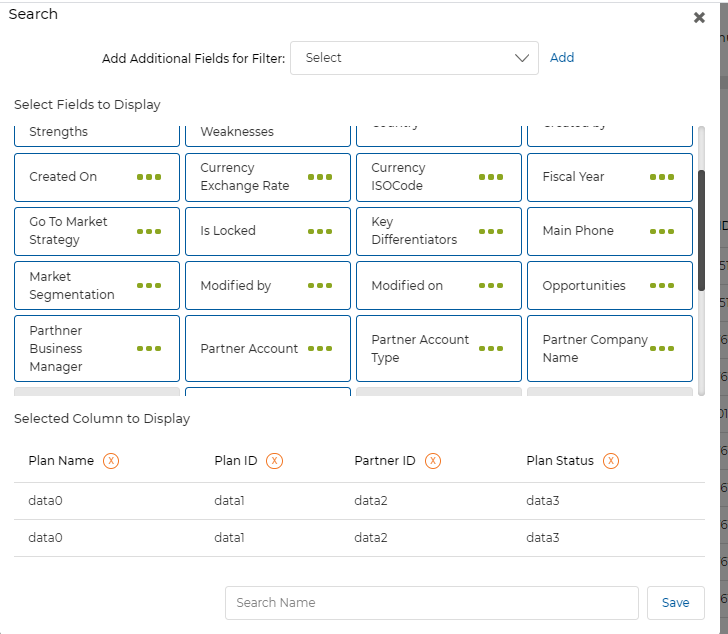Remove the Plan ID column
The height and width of the screenshot is (634, 728).
[274, 461]
